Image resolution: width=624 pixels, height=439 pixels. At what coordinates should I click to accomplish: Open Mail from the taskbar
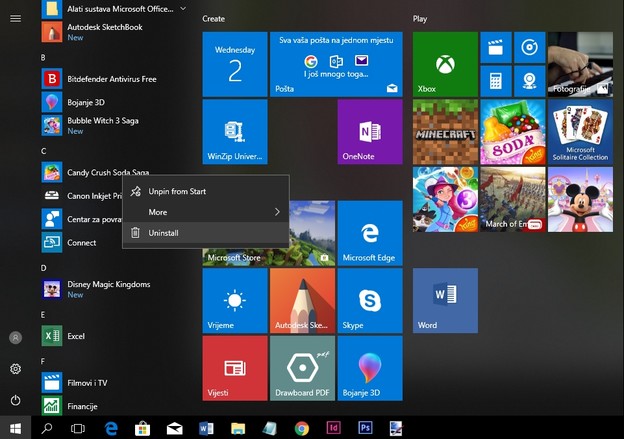coord(174,428)
